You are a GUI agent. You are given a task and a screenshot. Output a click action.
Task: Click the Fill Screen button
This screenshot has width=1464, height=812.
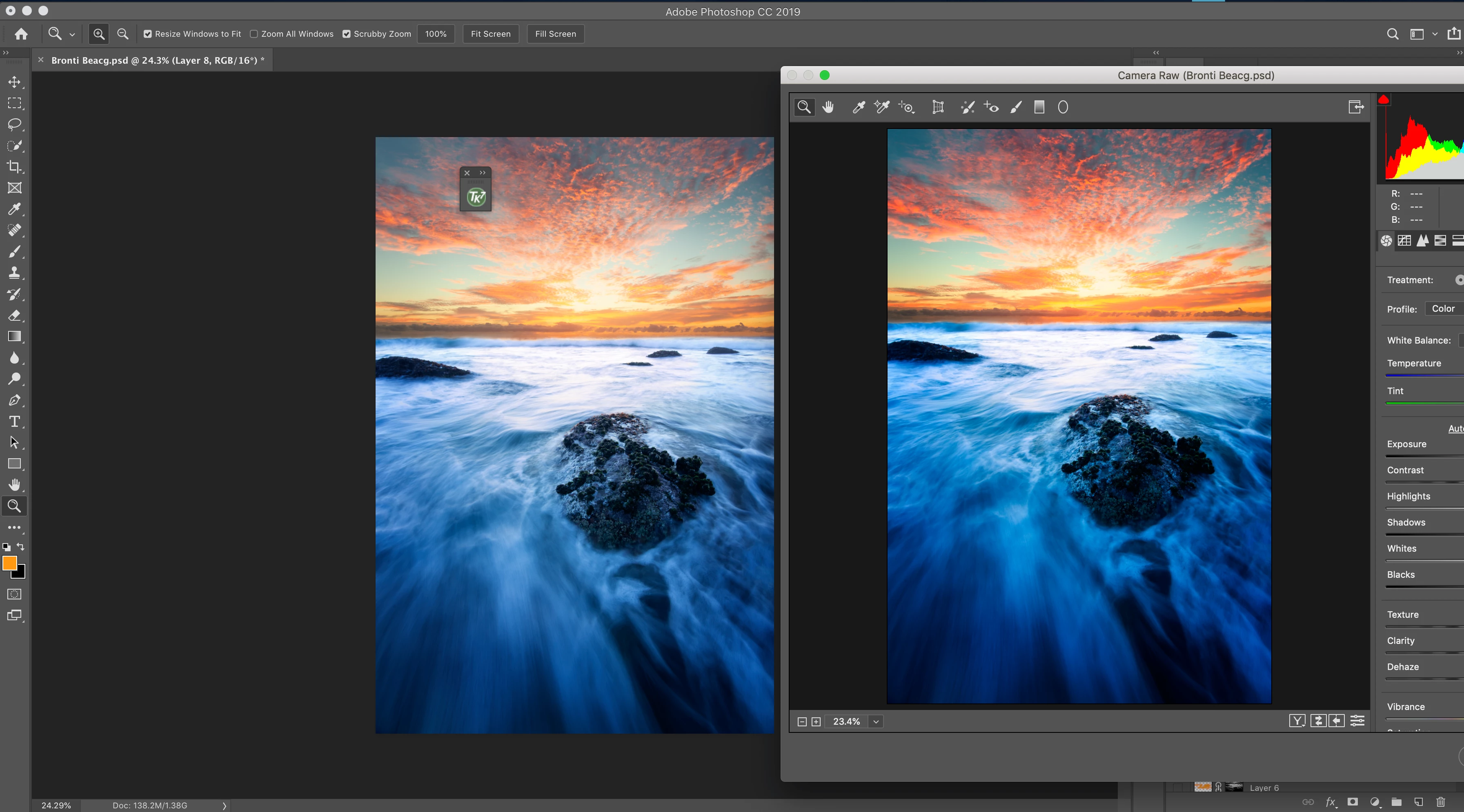pos(555,34)
